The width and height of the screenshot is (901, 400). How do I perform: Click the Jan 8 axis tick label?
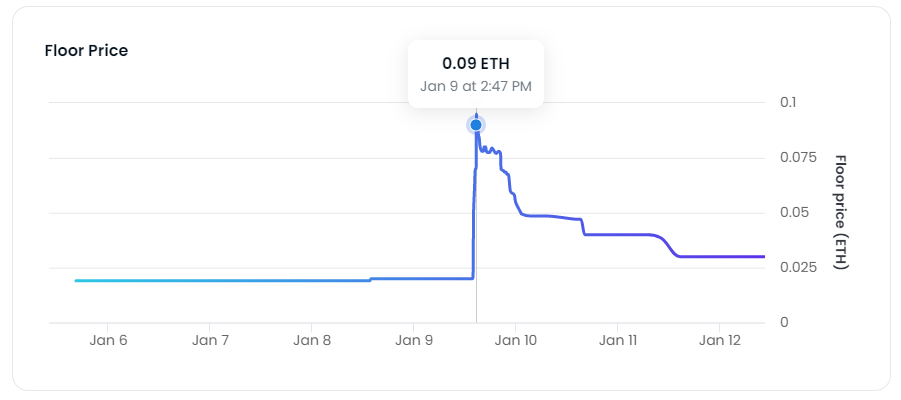pyautogui.click(x=312, y=341)
